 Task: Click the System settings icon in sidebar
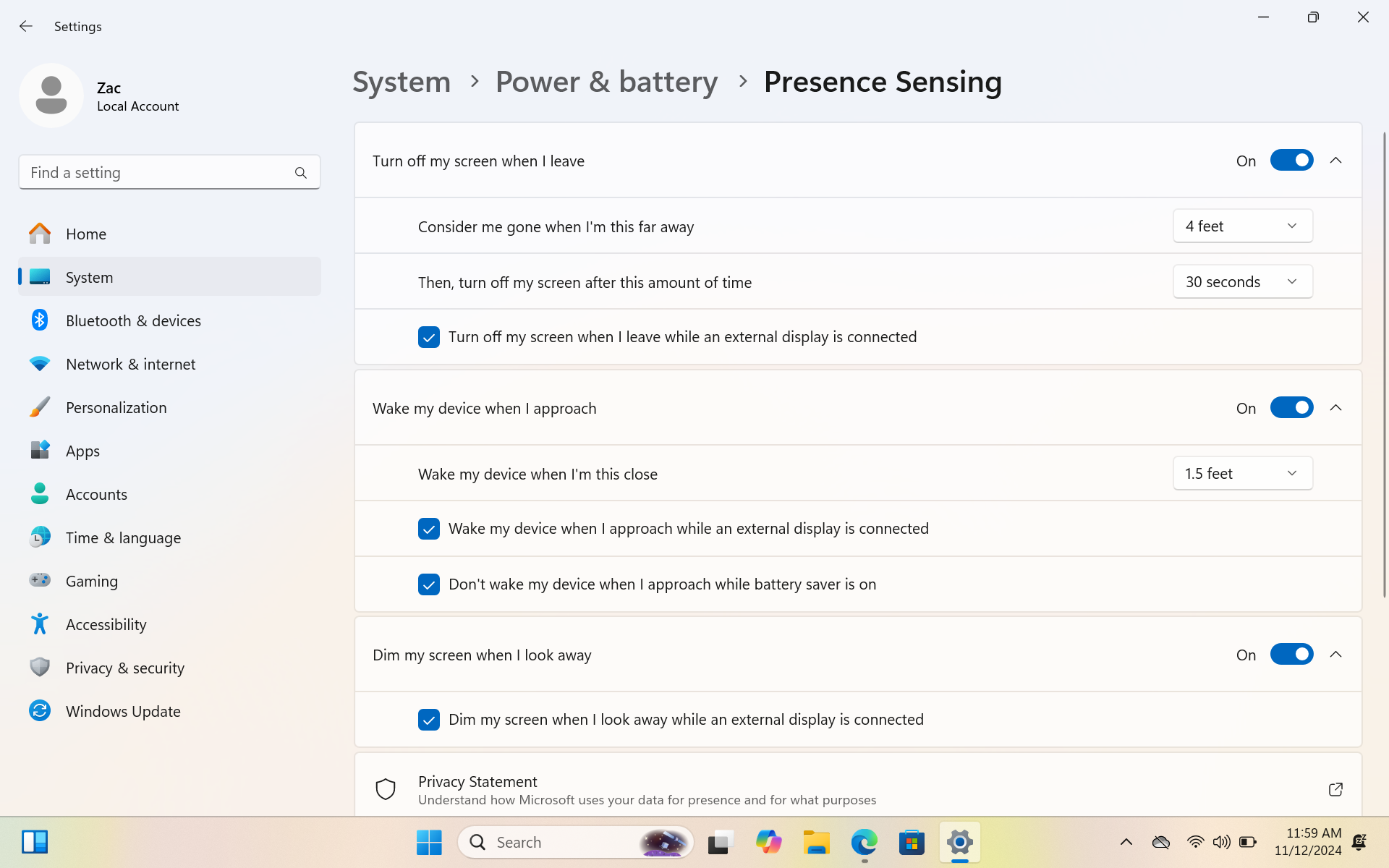pos(38,276)
